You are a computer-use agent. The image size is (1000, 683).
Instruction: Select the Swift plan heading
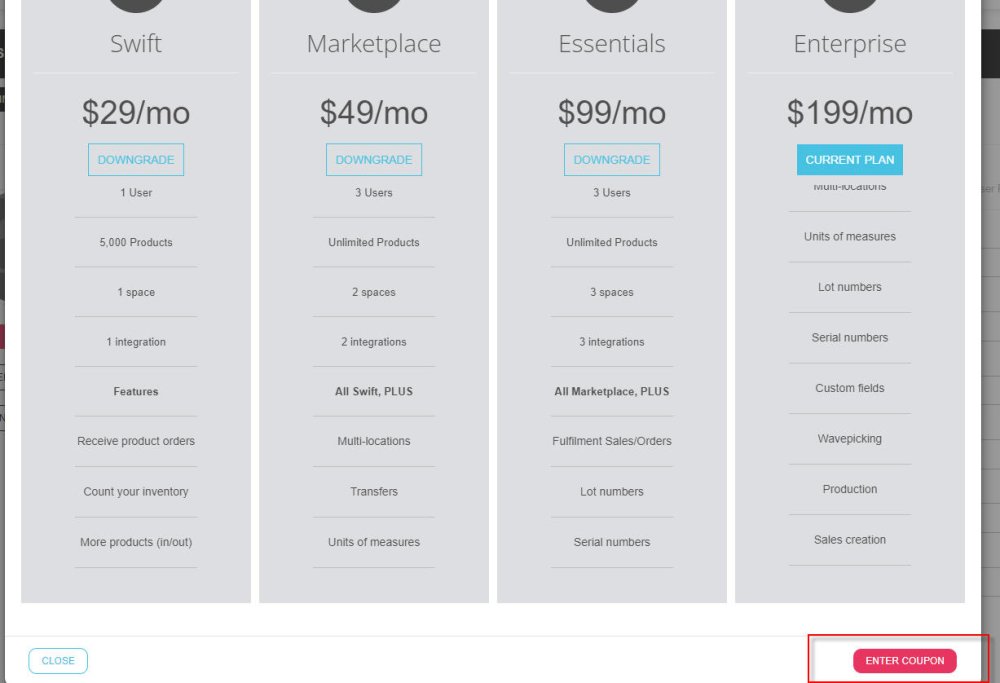136,44
